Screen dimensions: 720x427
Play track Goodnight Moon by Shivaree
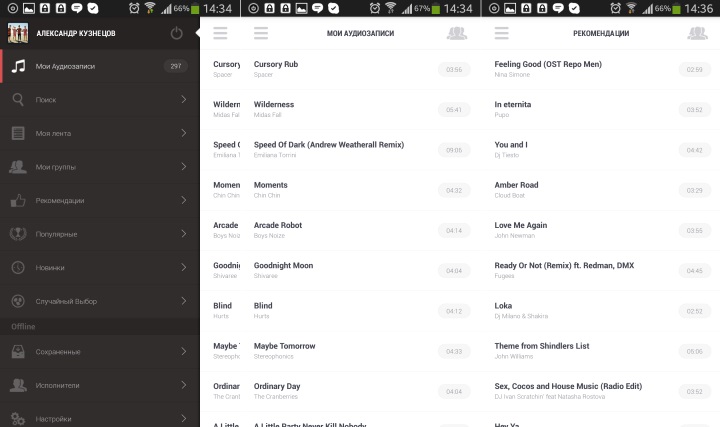click(360, 270)
